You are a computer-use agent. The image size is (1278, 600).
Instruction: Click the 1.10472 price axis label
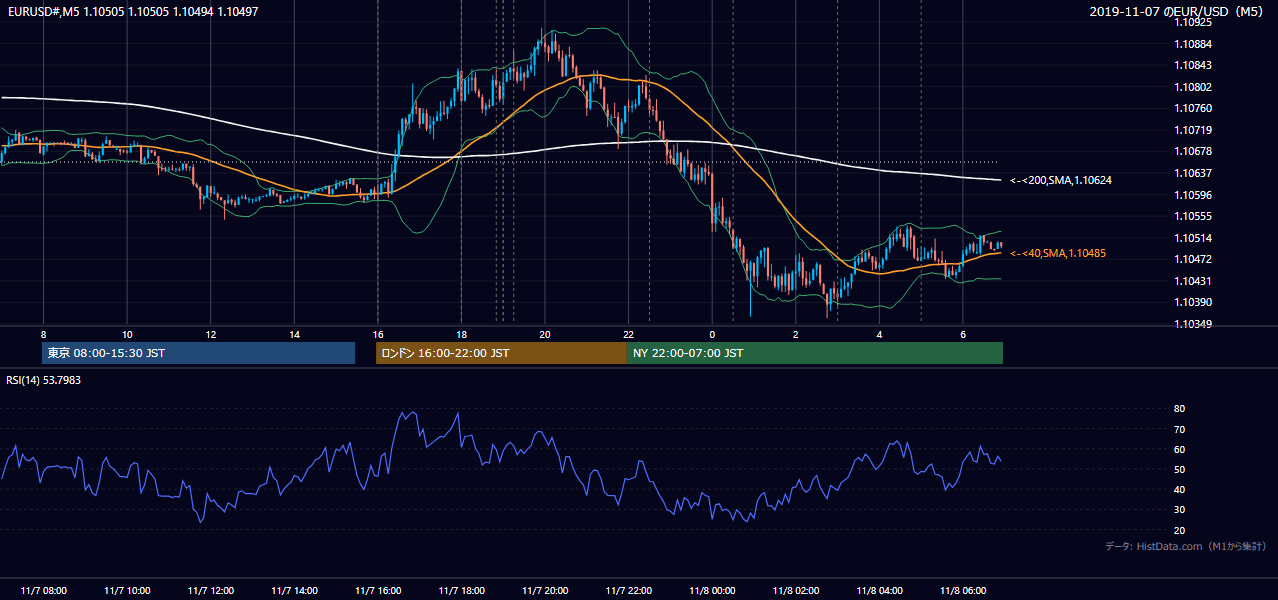1193,259
